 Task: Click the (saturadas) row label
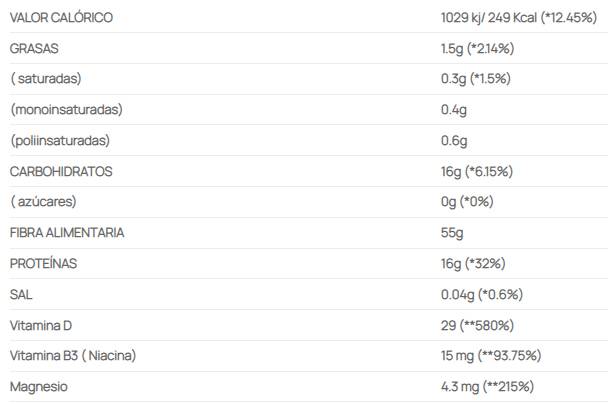(46, 79)
